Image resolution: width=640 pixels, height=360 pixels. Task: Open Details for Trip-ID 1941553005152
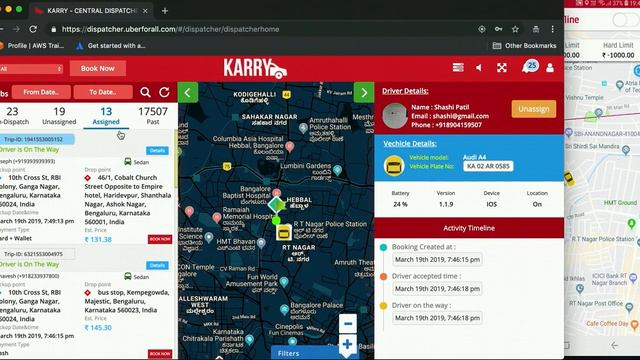tap(157, 151)
